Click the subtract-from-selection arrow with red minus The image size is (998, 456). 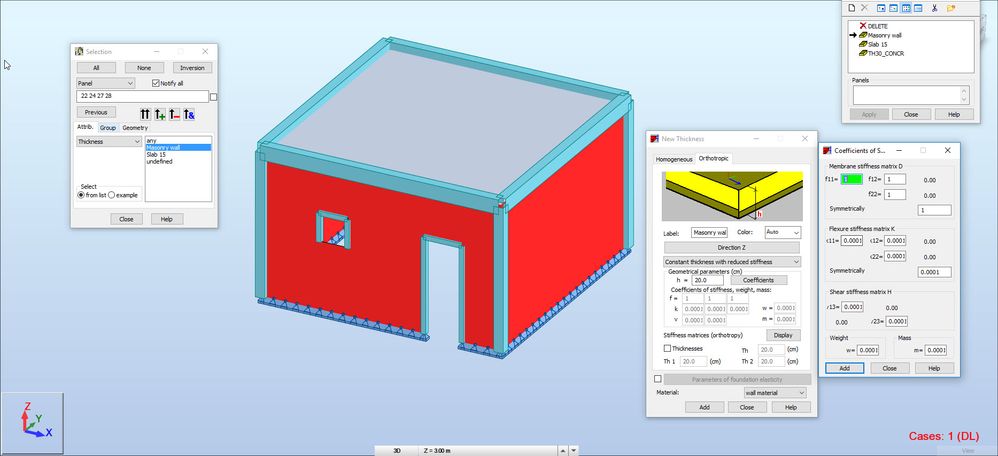pyautogui.click(x=174, y=113)
